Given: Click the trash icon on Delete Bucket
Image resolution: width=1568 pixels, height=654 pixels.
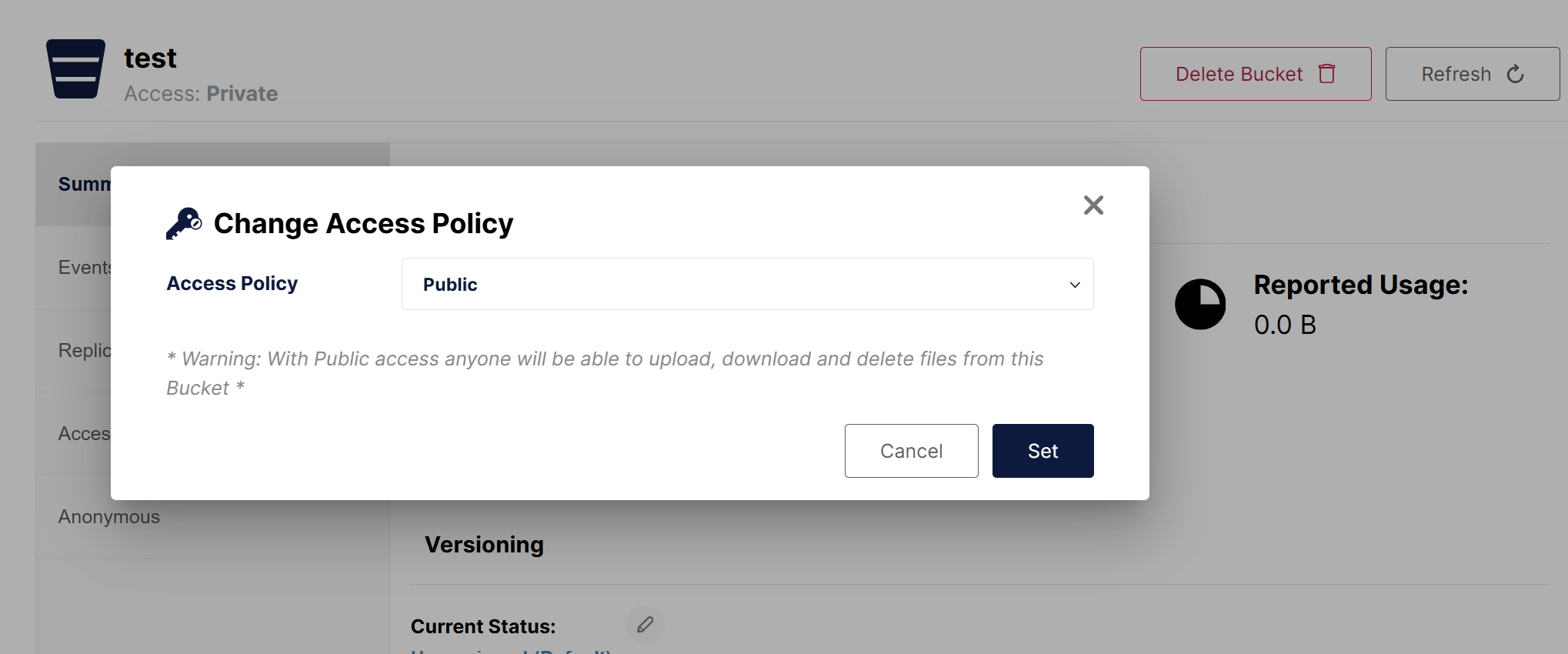Looking at the screenshot, I should pyautogui.click(x=1327, y=74).
